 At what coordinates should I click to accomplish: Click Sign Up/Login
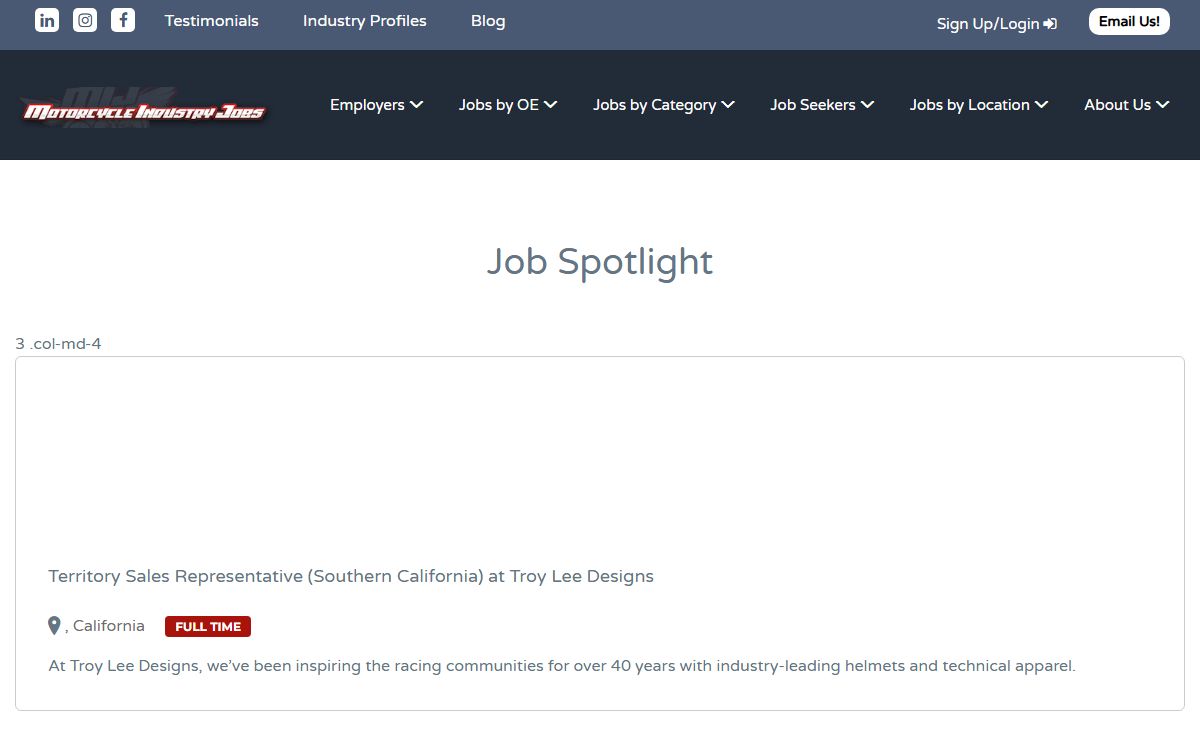pos(997,23)
